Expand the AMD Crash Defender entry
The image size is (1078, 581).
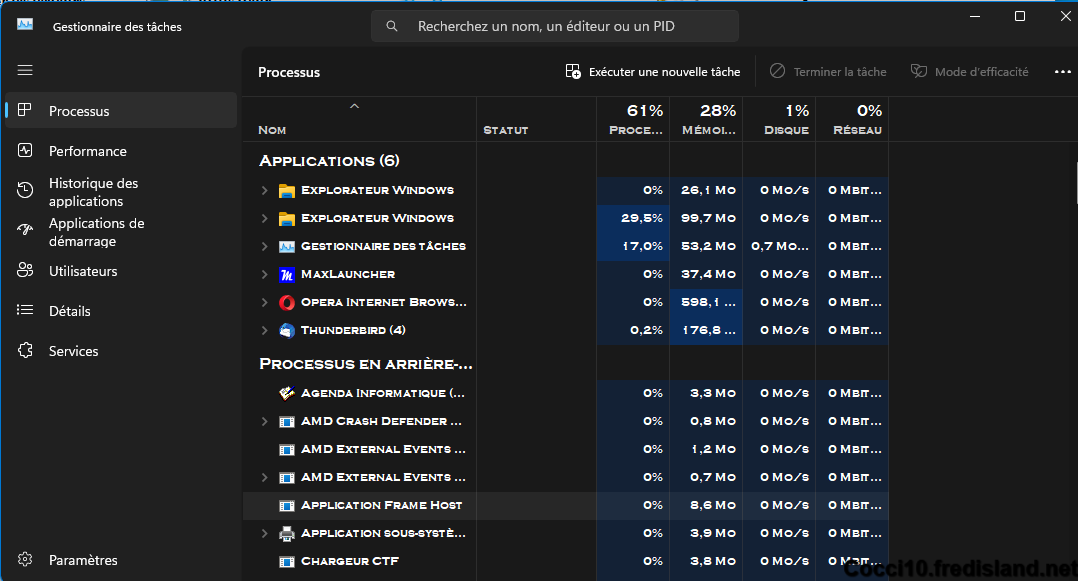pyautogui.click(x=264, y=421)
